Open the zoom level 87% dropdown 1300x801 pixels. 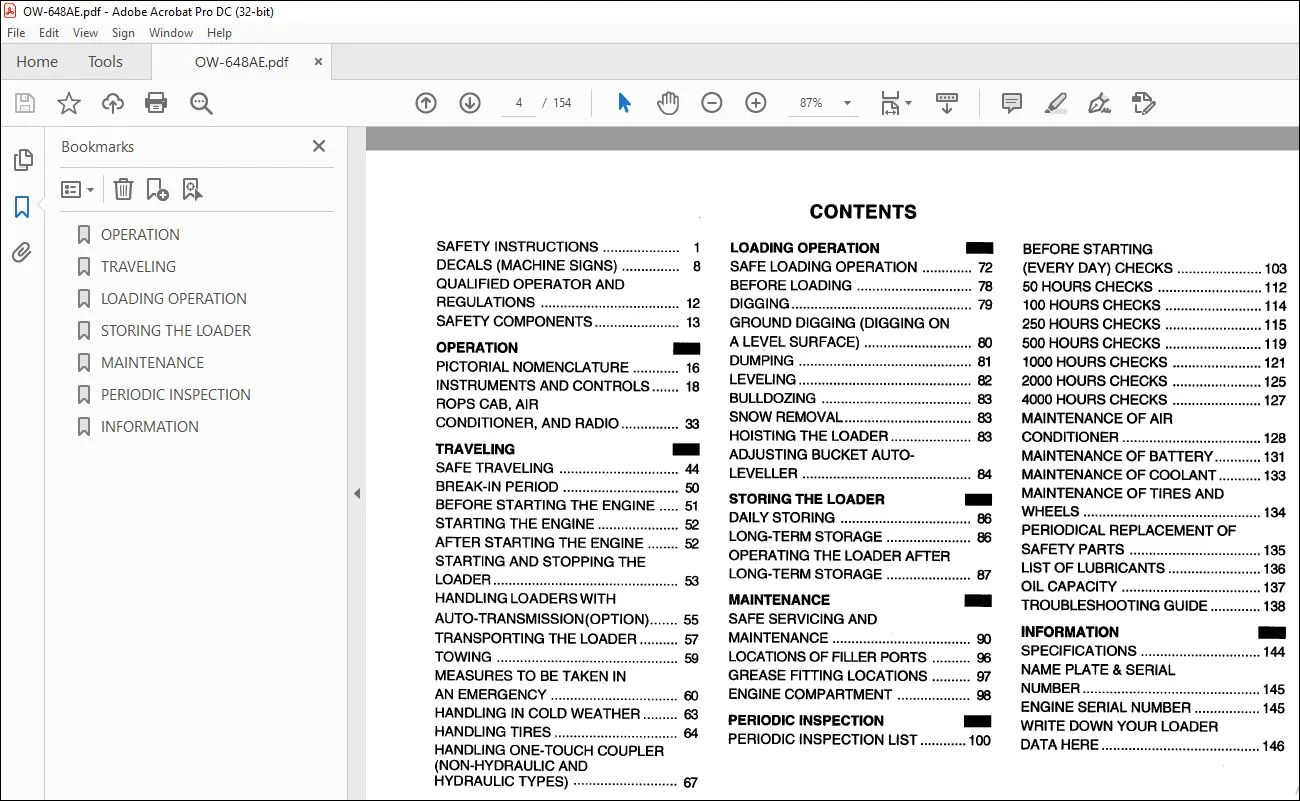(x=825, y=103)
